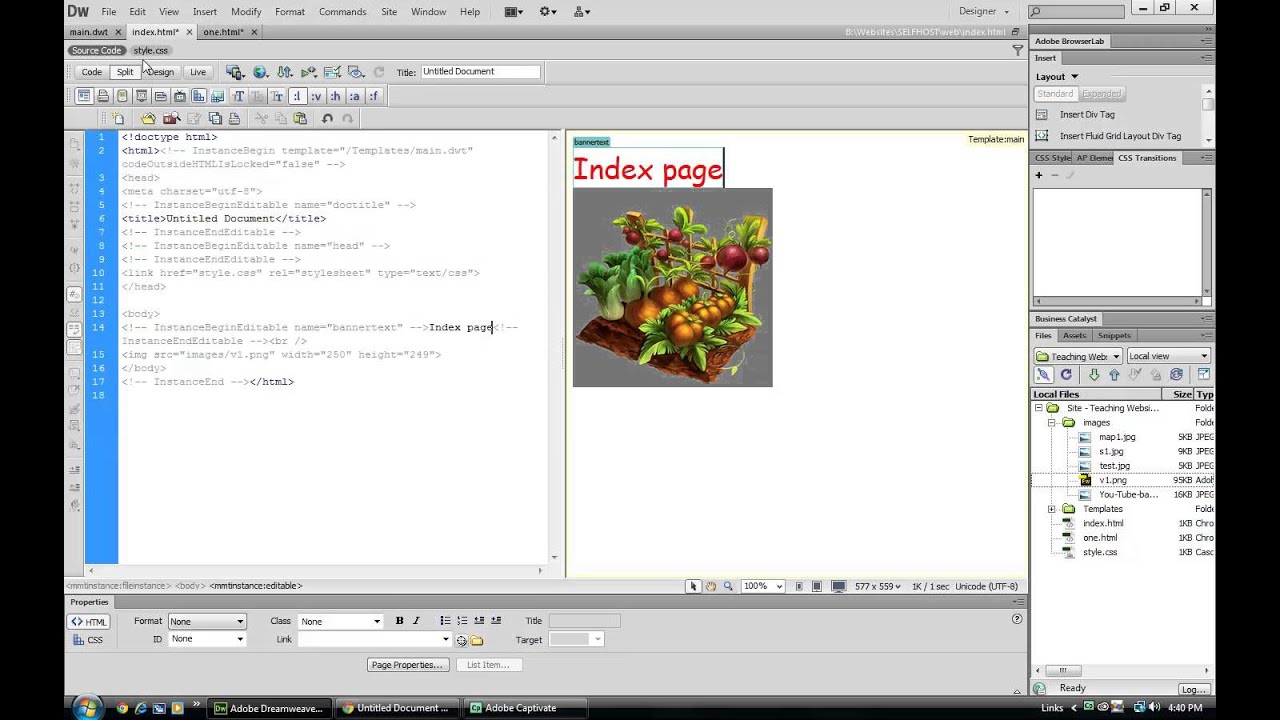Click the document Title input field
This screenshot has height=720, width=1280.
[480, 72]
